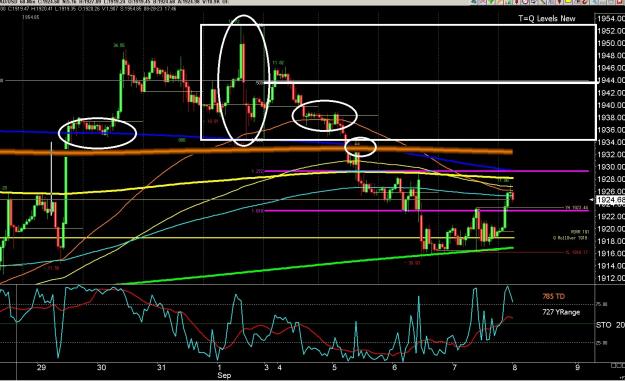Click the 1928.00 price axis label
The width and height of the screenshot is (625, 381).
[611, 179]
